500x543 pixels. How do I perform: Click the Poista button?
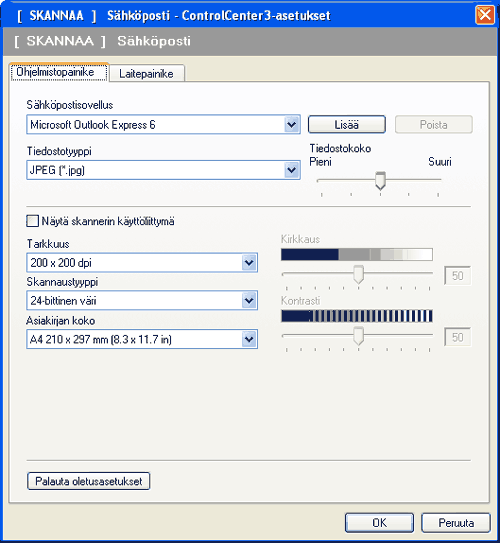click(x=434, y=124)
